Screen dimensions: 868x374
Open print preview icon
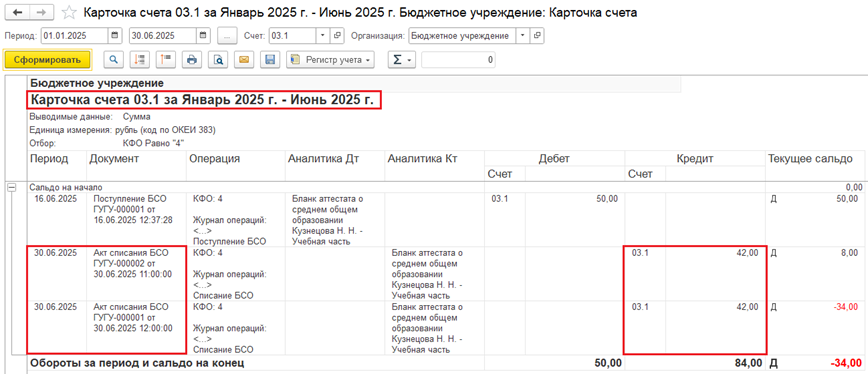pos(218,60)
